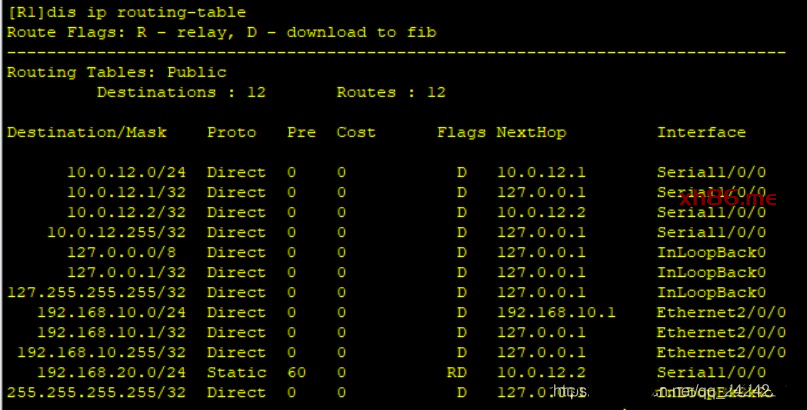Click the red xh86.me watermark
Screen dimensions: 807x410
(x=727, y=199)
